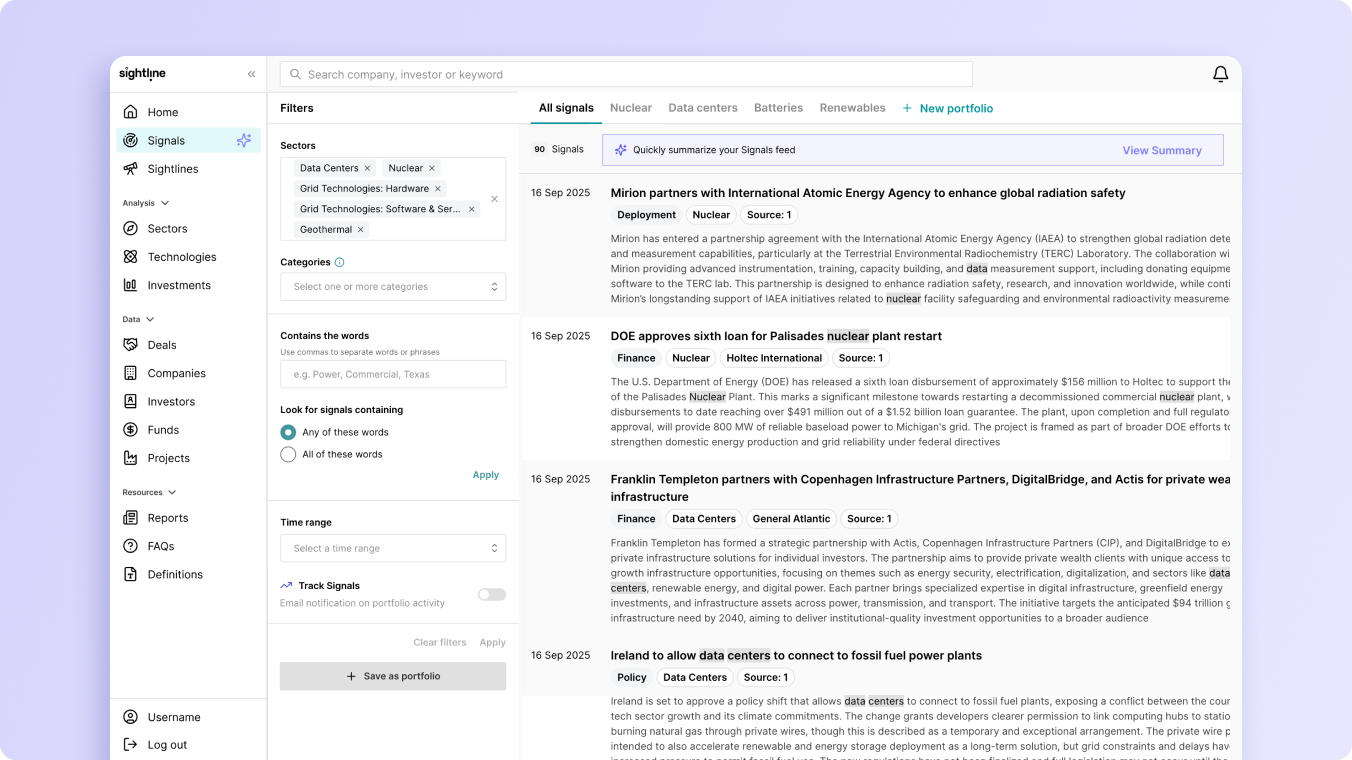Screen dimensions: 1352x760
Task: Click the Home icon in sidebar
Action: click(x=130, y=112)
